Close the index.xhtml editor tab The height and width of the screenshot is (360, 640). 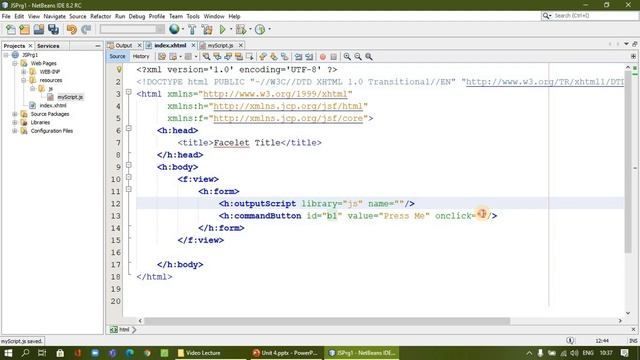193,45
